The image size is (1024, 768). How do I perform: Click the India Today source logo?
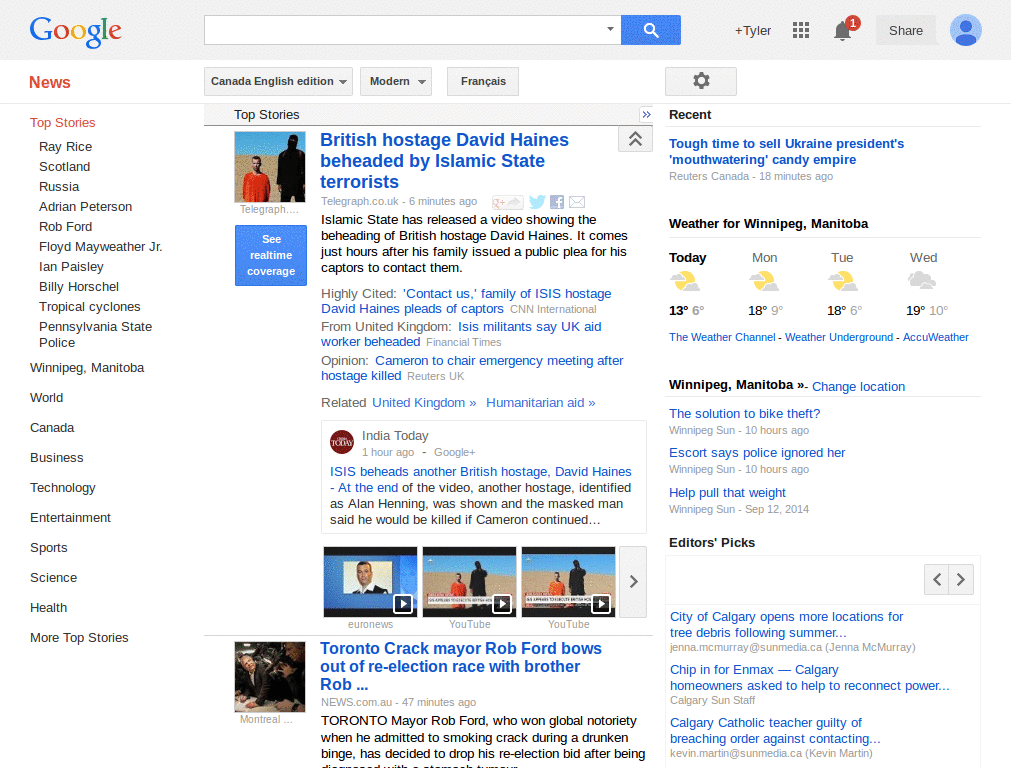point(342,442)
